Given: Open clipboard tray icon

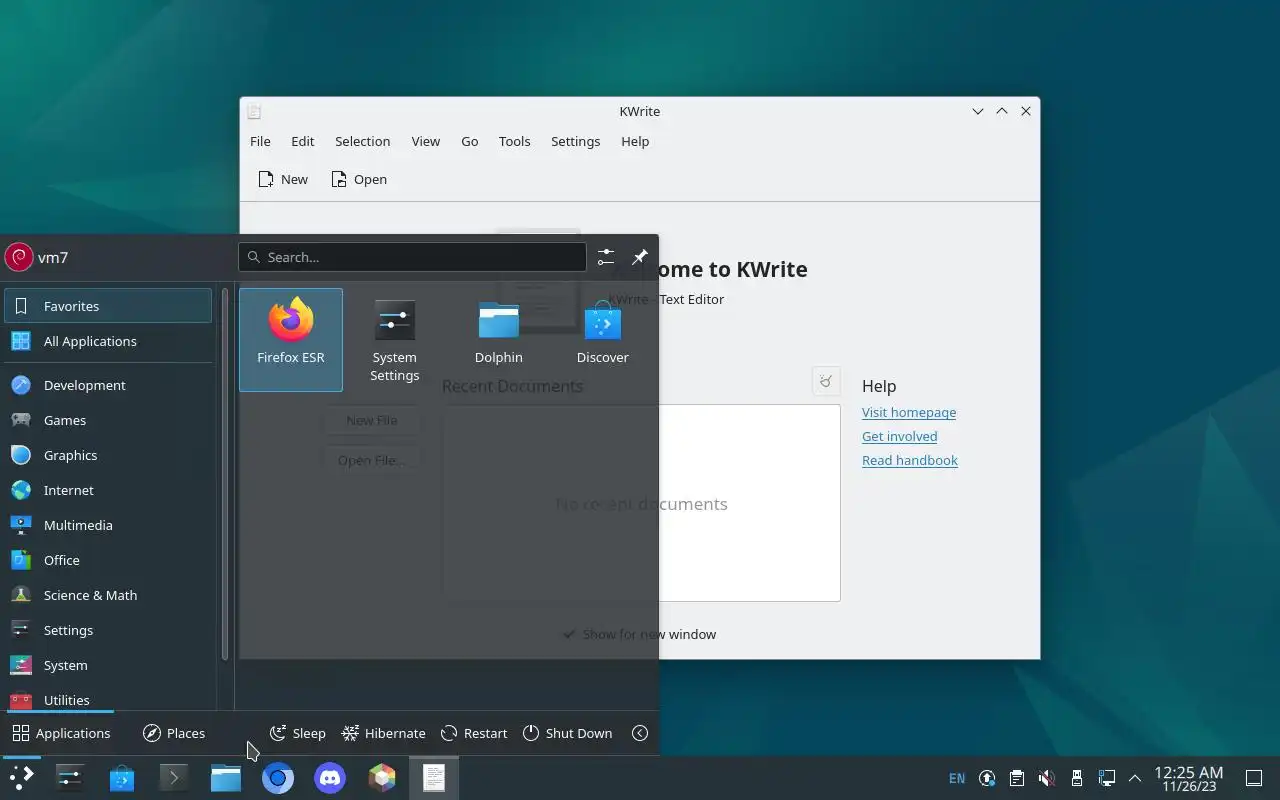Looking at the screenshot, I should point(1017,778).
